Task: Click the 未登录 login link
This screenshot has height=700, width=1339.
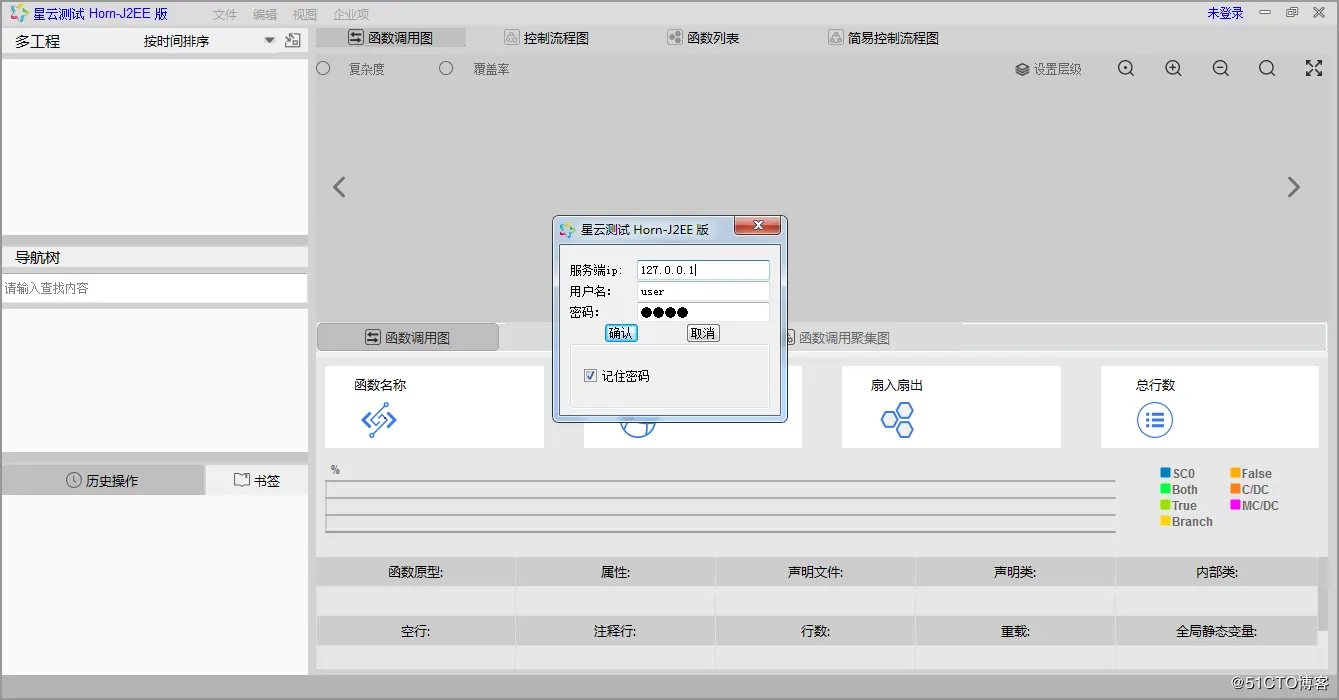Action: (1224, 13)
